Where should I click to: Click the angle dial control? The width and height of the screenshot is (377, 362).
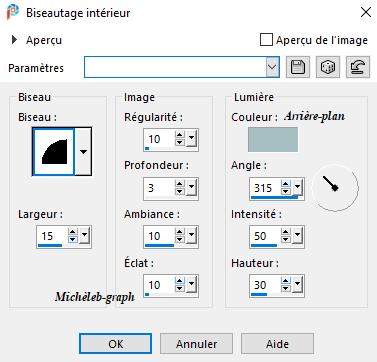click(335, 188)
